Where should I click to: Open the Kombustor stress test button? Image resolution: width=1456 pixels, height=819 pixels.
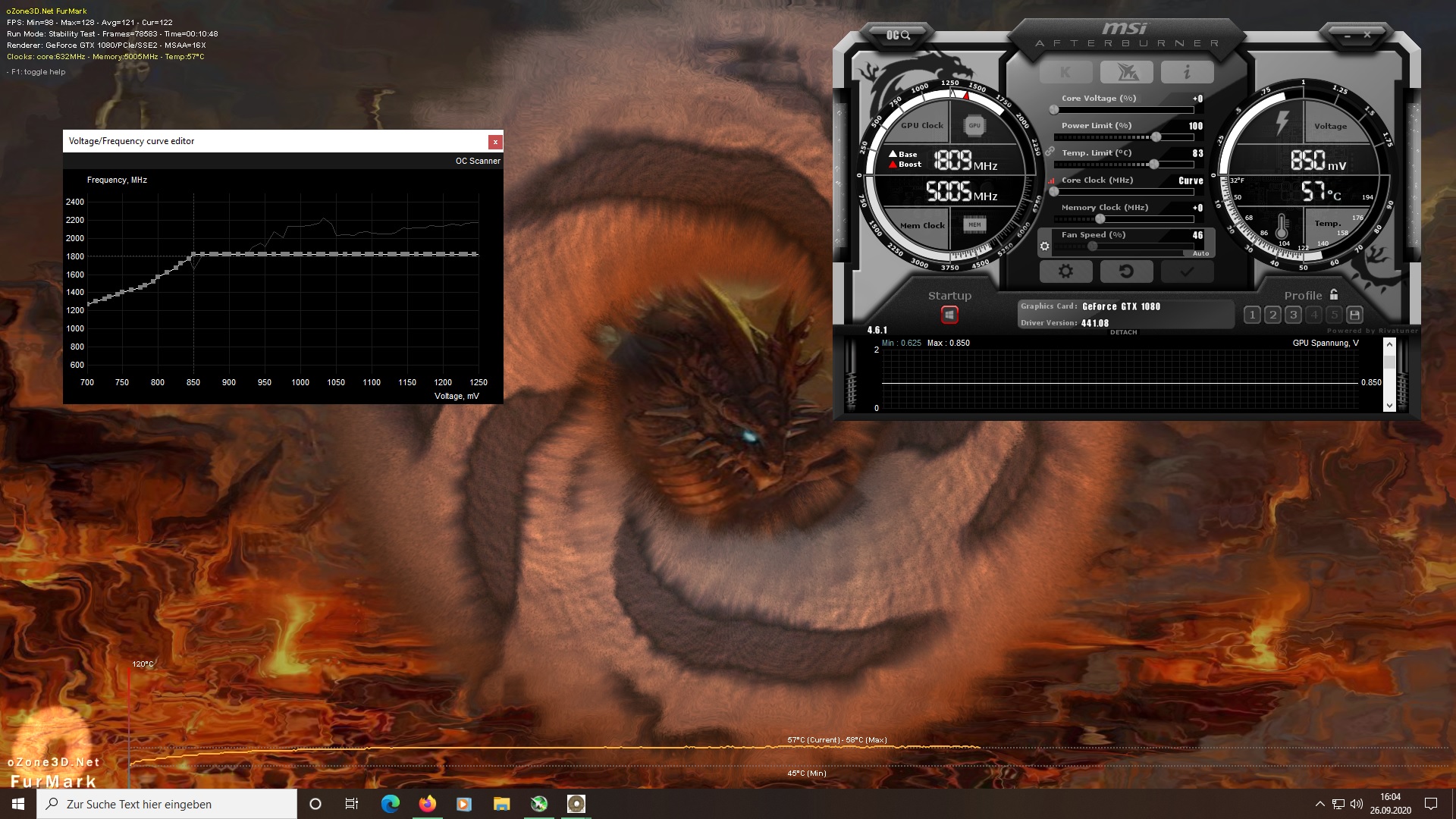tap(1065, 72)
